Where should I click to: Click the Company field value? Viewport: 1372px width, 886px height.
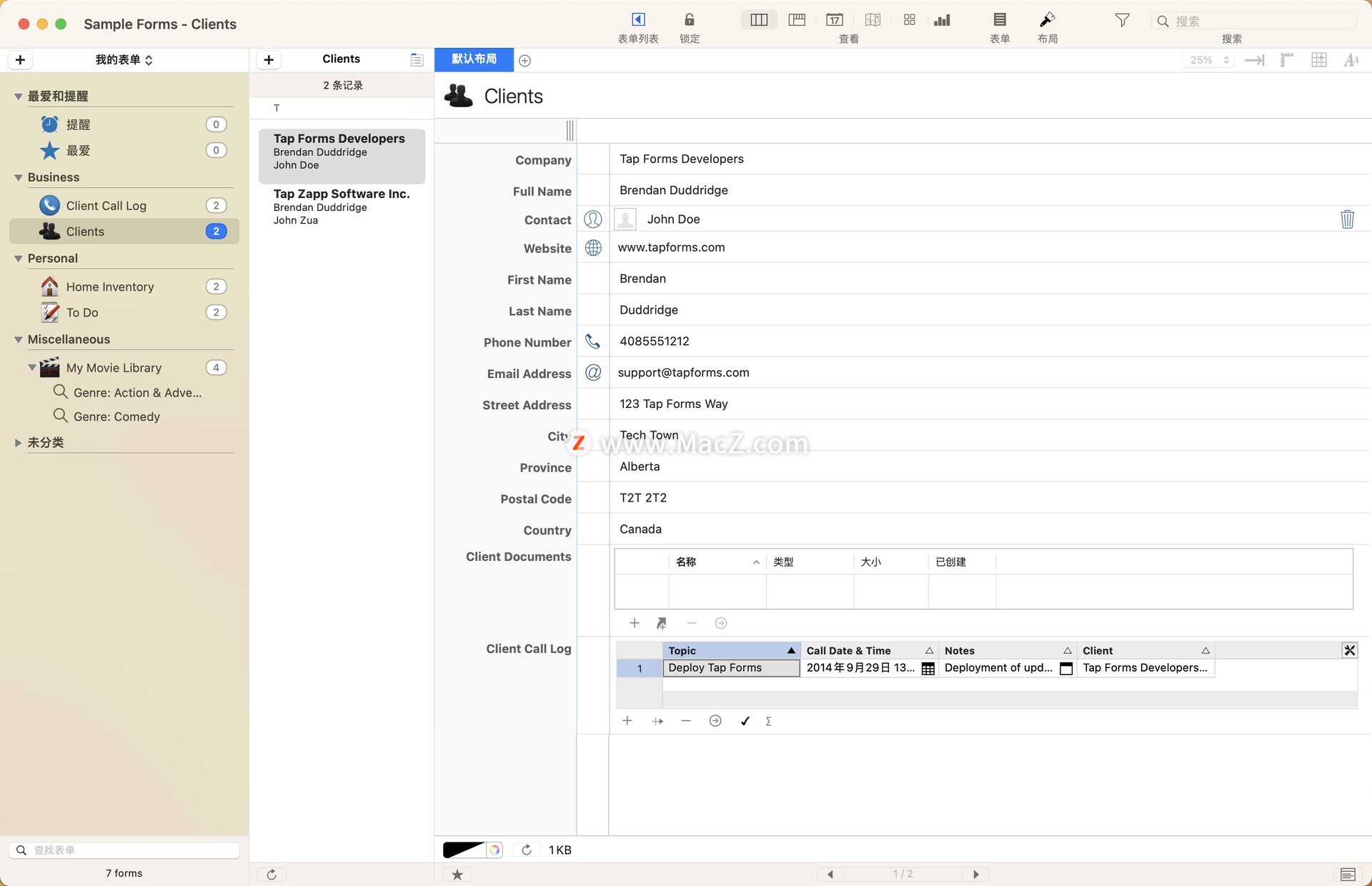pyautogui.click(x=681, y=159)
